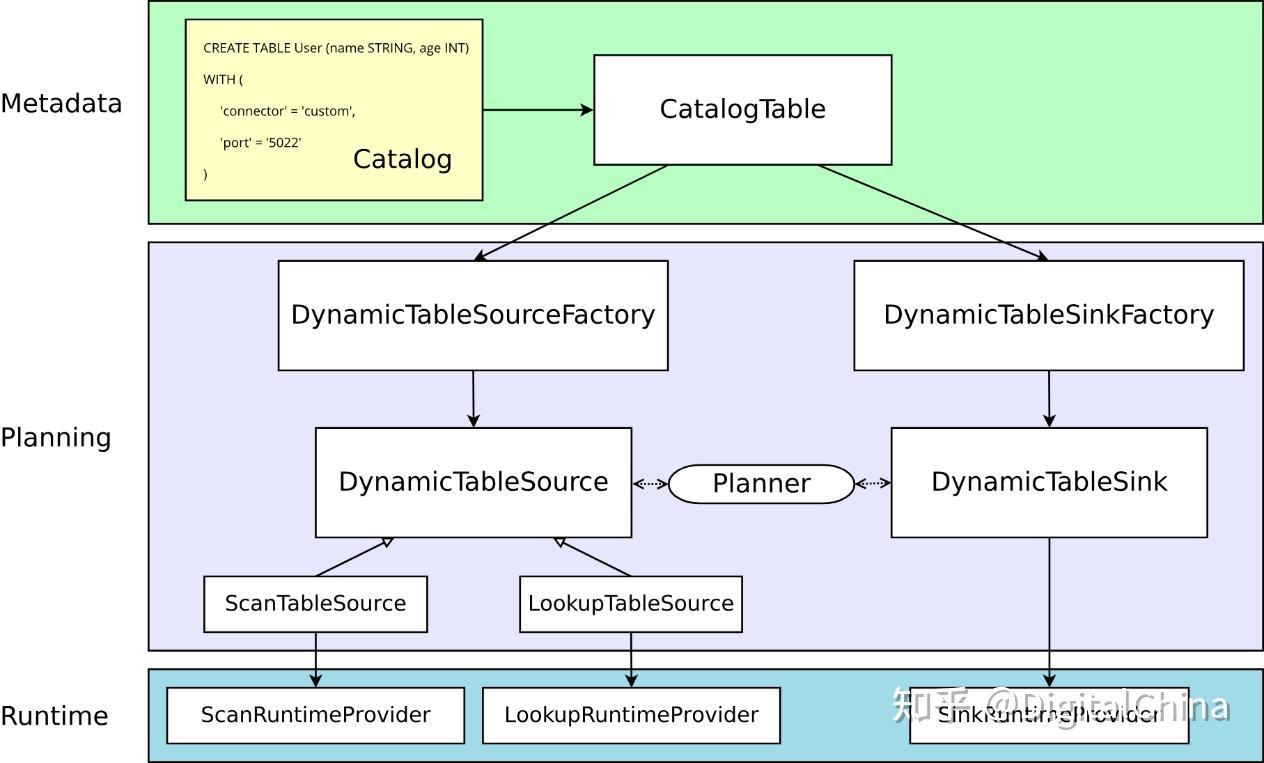Select the ScanTableSource box
Image resolution: width=1264 pixels, height=763 pixels.
(x=314, y=603)
